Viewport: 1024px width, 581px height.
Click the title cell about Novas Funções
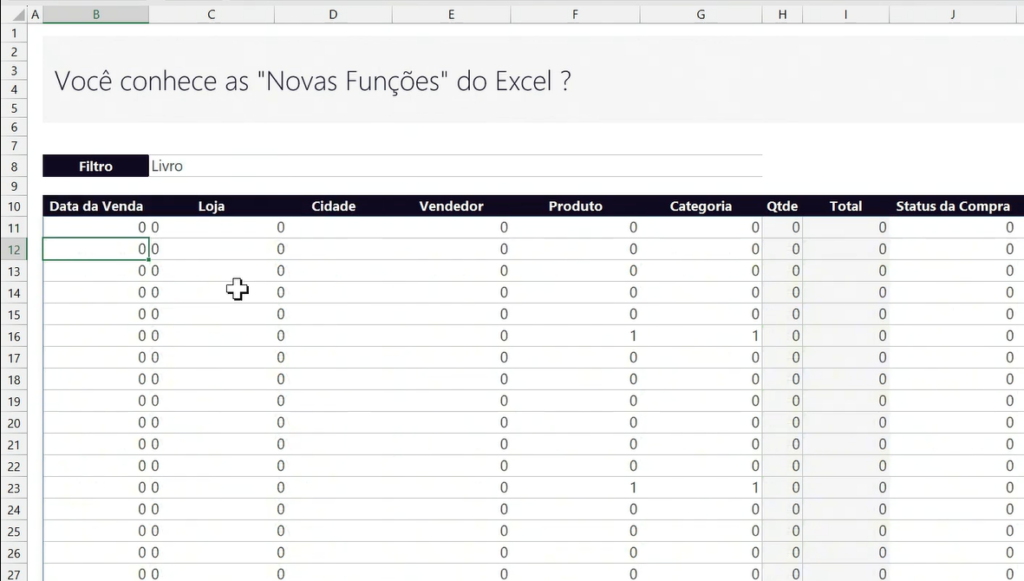pyautogui.click(x=313, y=81)
